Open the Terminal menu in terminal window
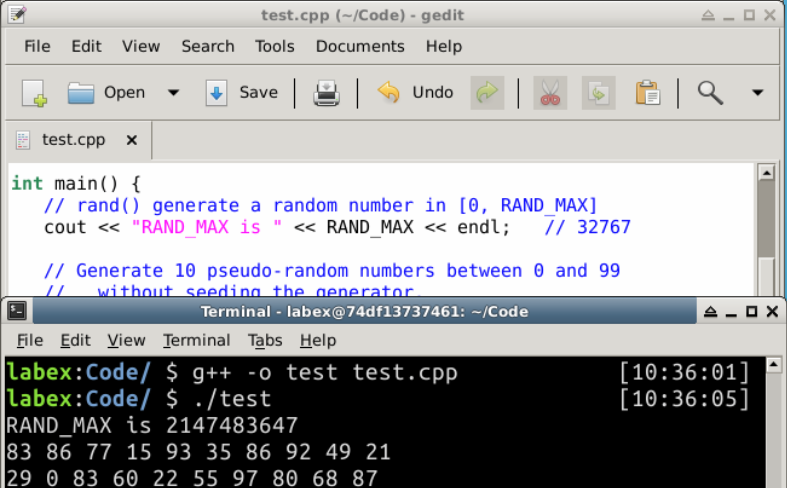The width and height of the screenshot is (787, 488). click(x=196, y=340)
